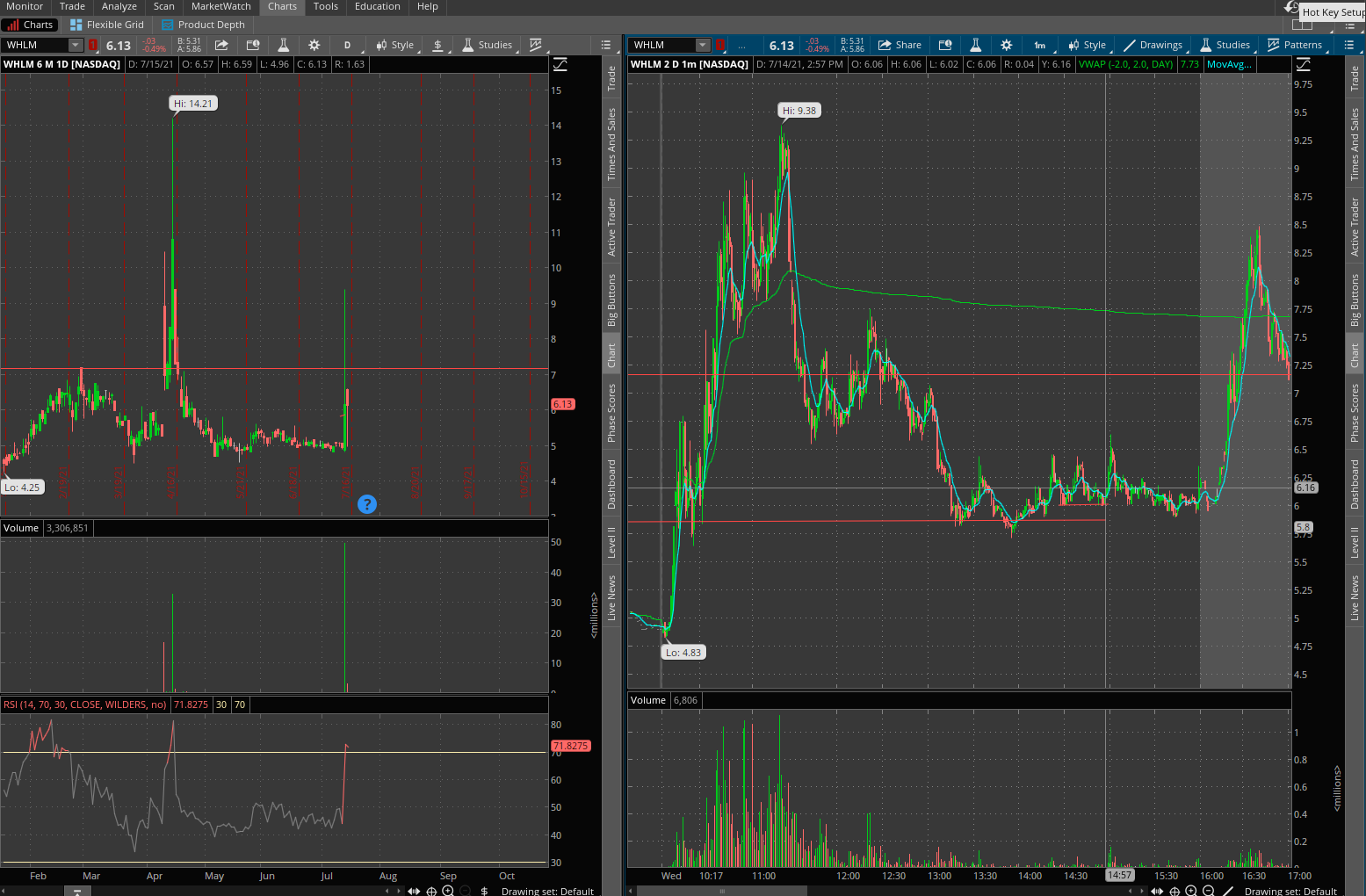Select the Tools tab
The image size is (1366, 896).
[x=326, y=6]
